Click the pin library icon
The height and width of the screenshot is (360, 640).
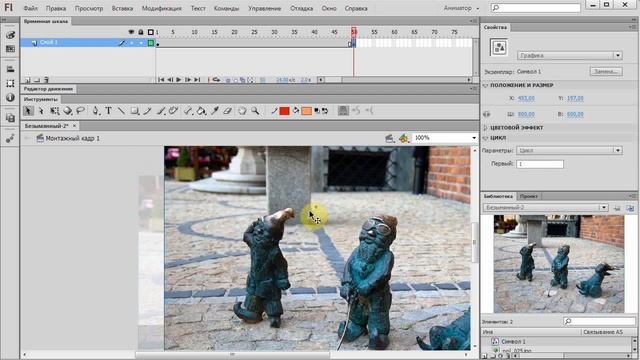point(617,208)
